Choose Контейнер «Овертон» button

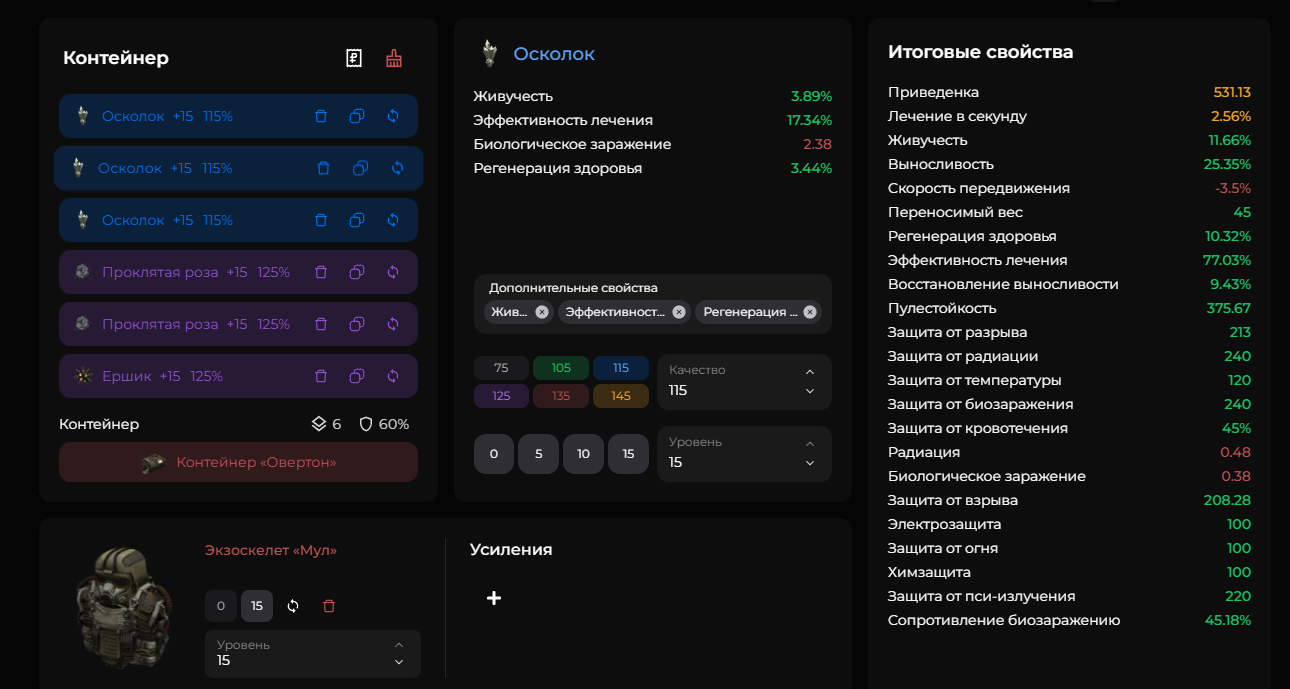(x=238, y=462)
